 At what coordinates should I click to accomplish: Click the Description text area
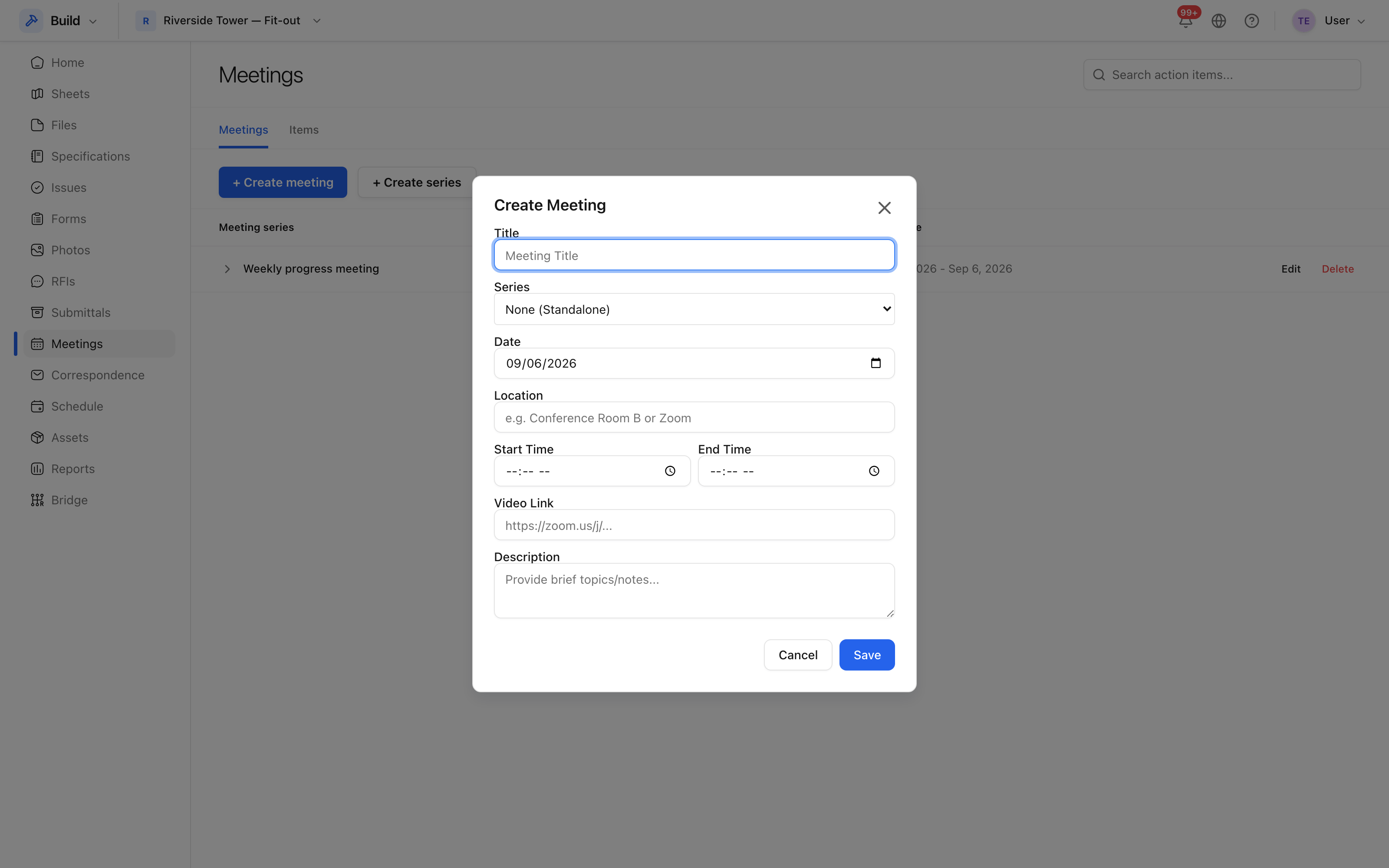(694, 590)
